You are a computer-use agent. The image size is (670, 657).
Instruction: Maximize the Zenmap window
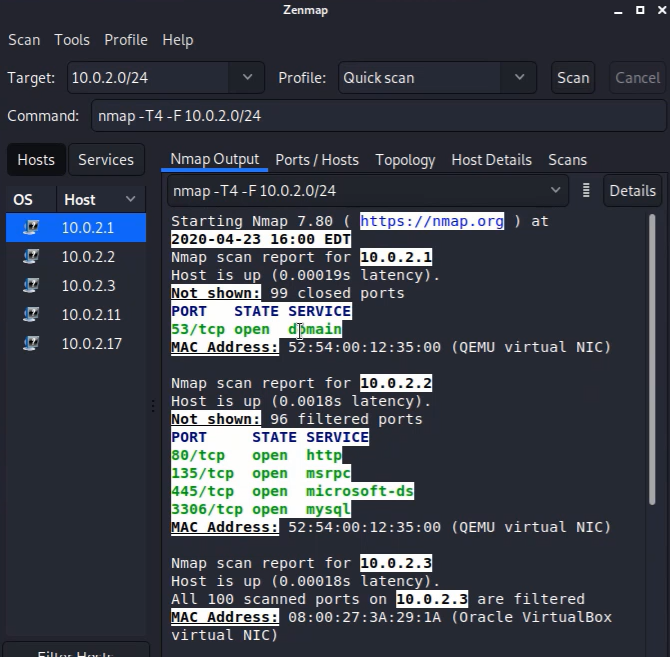(640, 10)
